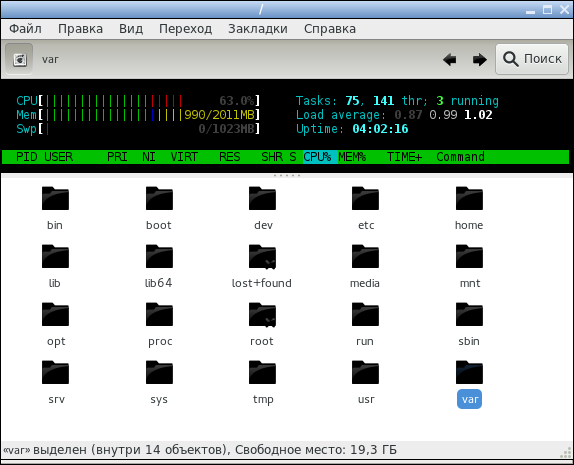This screenshot has height=465, width=574.
Task: Select the etc folder icon
Action: tap(365, 198)
